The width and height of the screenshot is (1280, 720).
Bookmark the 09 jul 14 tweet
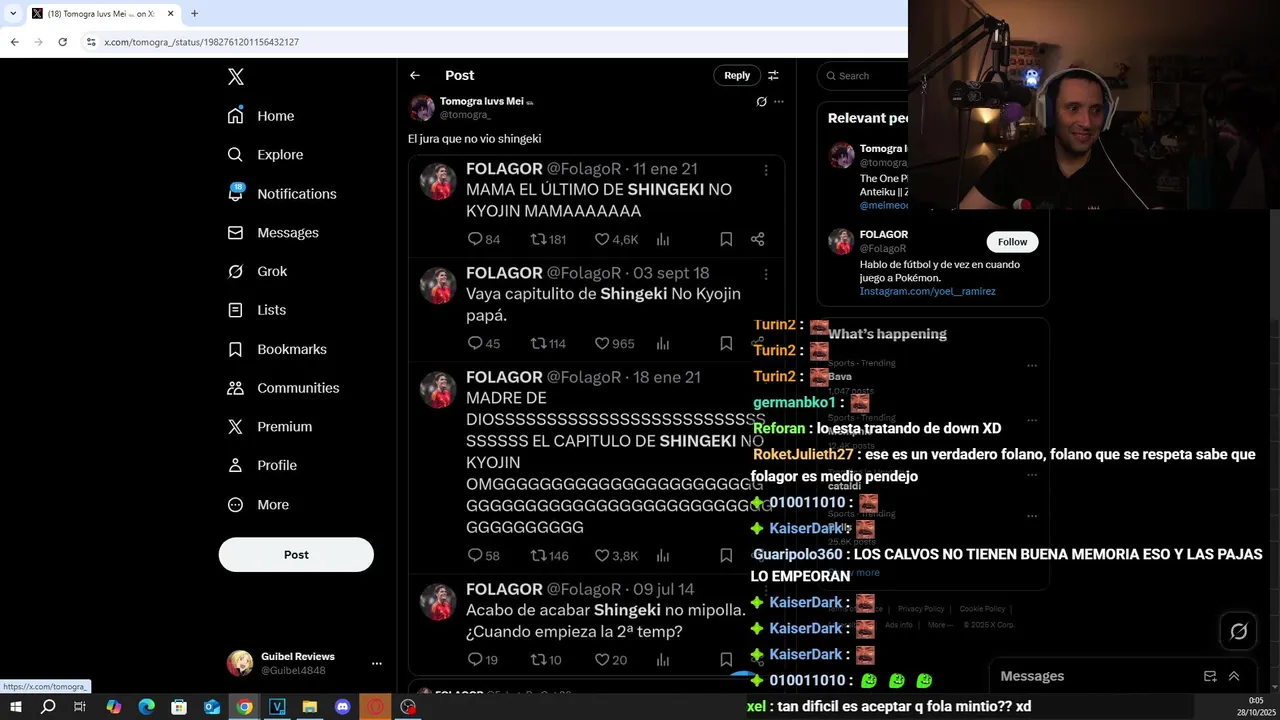coord(726,659)
